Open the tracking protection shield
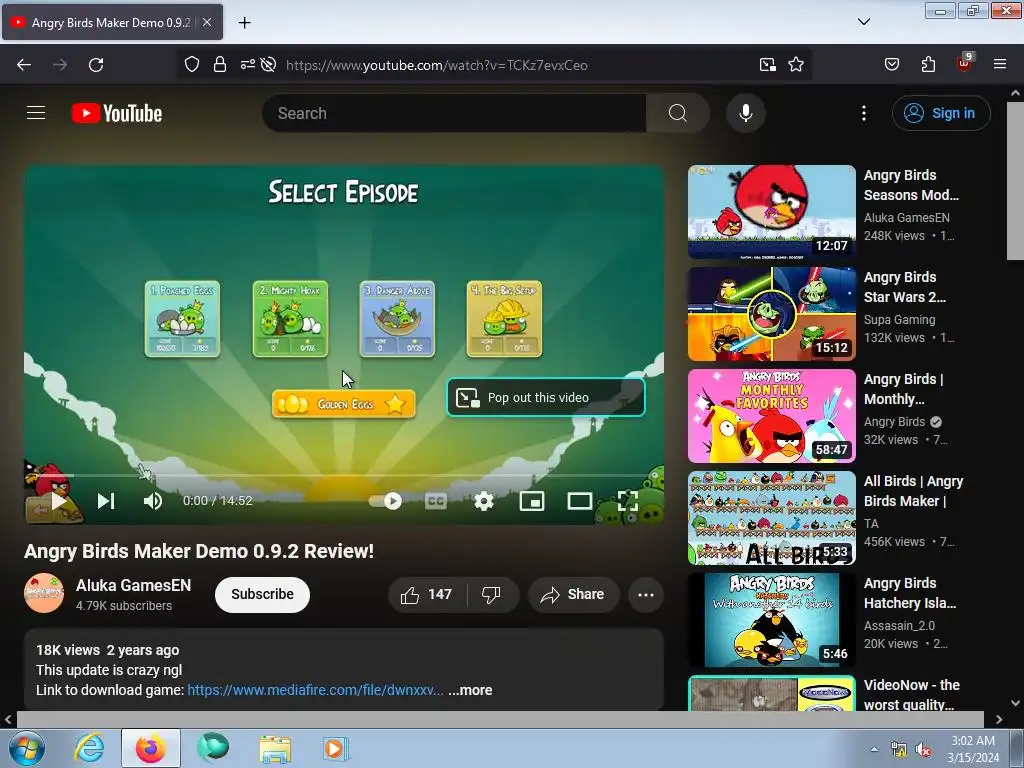The image size is (1024, 768). tap(191, 65)
